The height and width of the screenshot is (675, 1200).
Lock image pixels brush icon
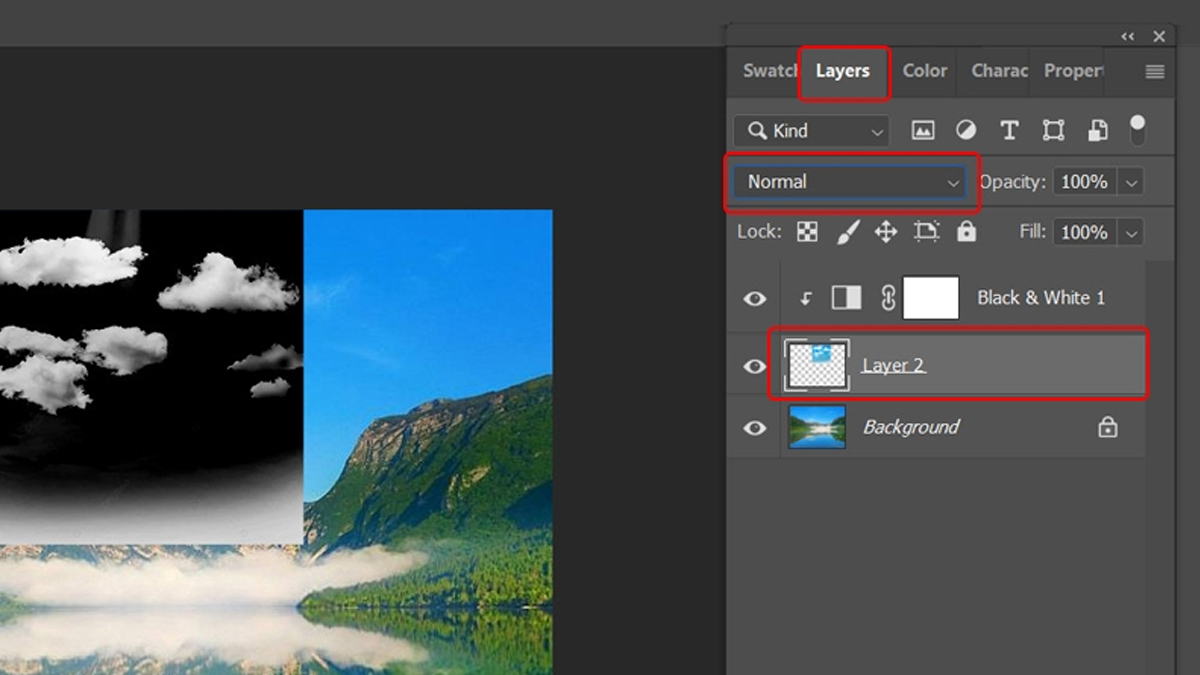847,232
